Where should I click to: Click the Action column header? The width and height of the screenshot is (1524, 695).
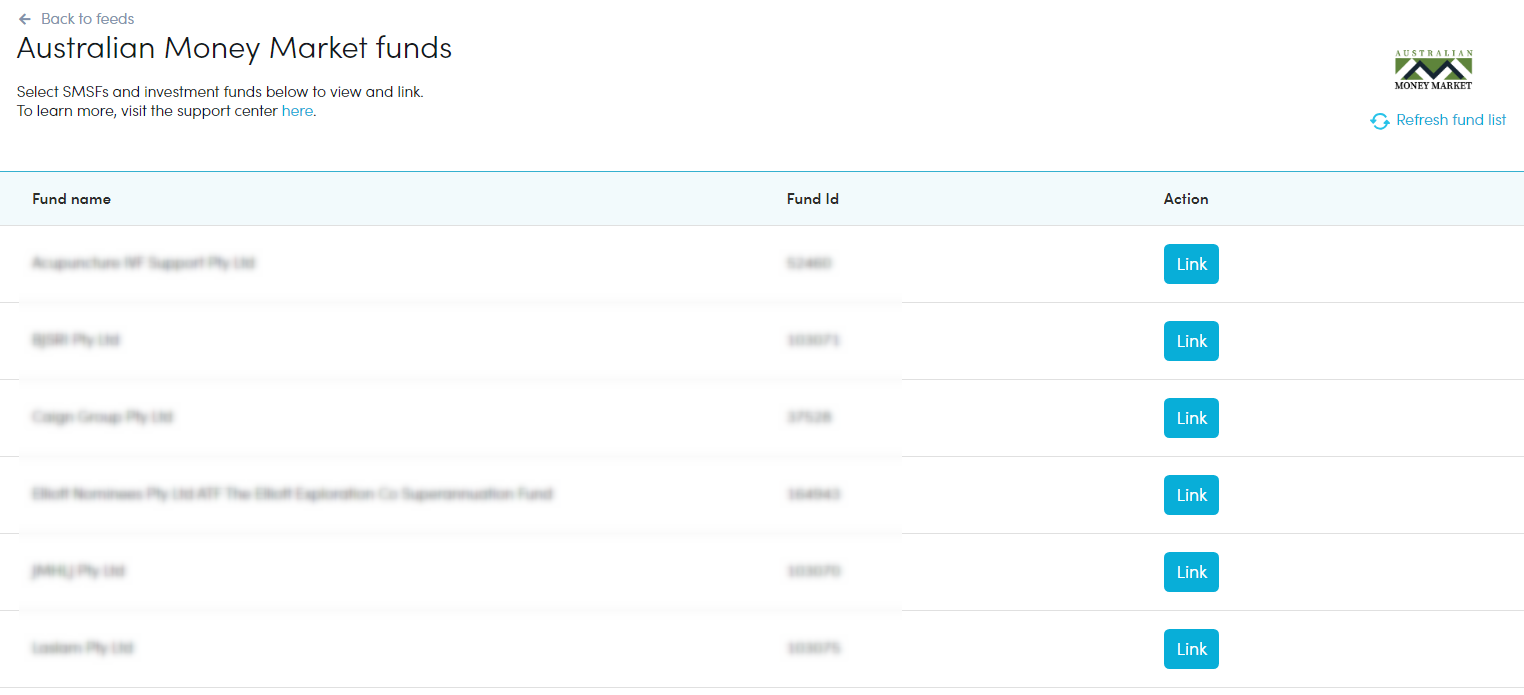pos(1186,199)
